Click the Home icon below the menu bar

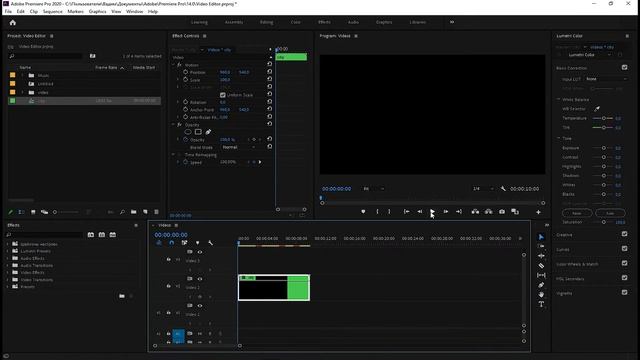coord(13,22)
